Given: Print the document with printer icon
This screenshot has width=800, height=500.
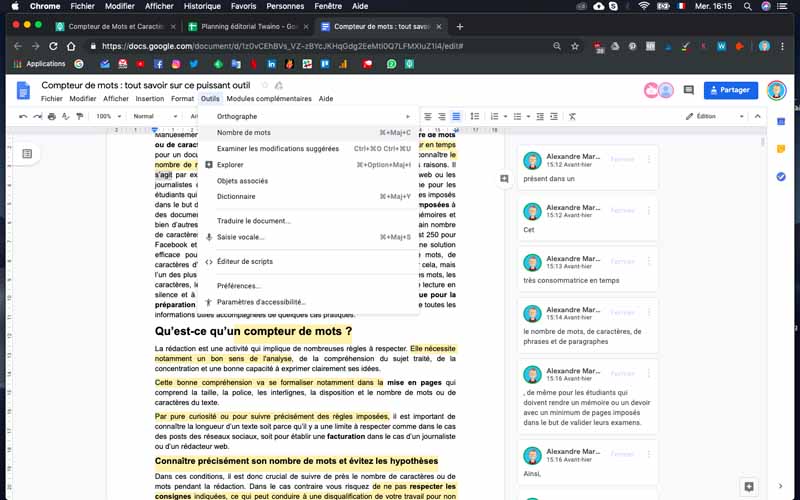Looking at the screenshot, I should click(52, 116).
